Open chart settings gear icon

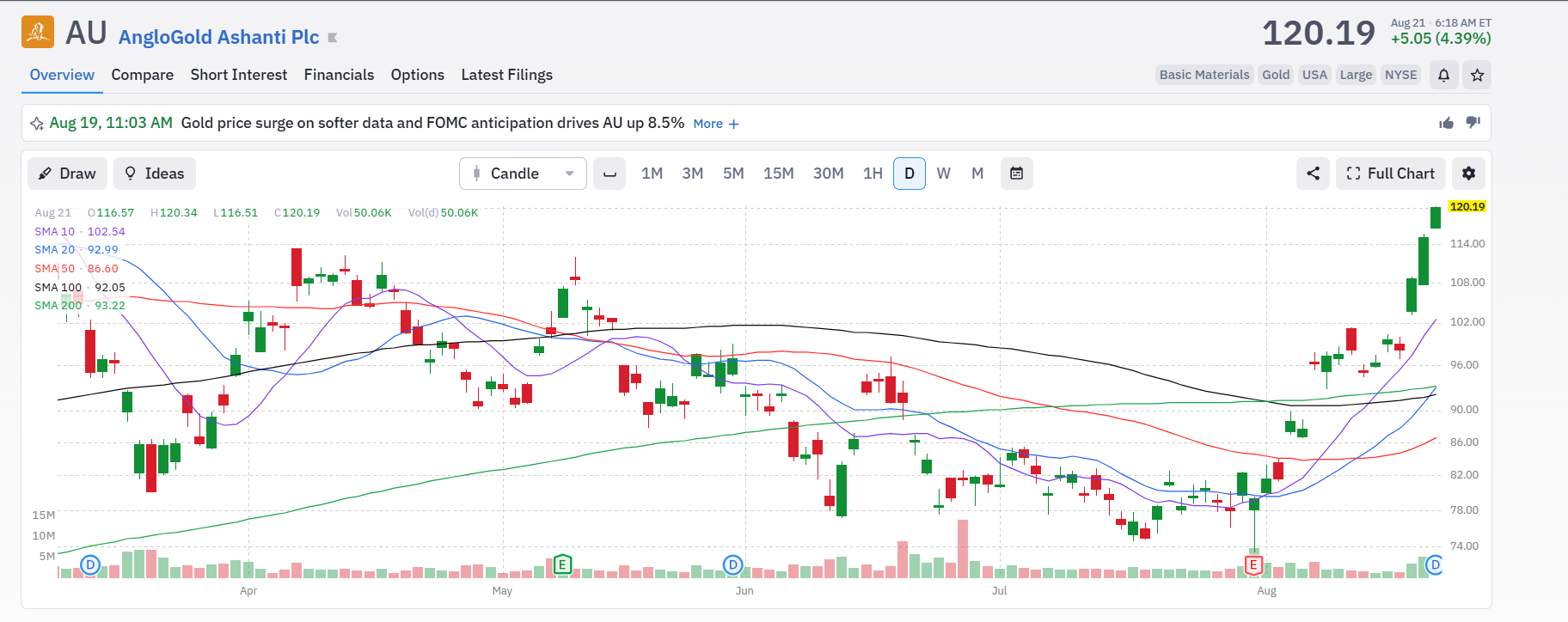click(1468, 174)
